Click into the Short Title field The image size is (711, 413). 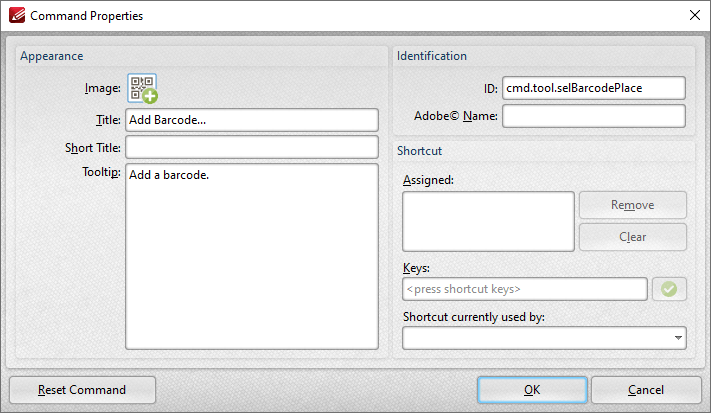point(252,147)
